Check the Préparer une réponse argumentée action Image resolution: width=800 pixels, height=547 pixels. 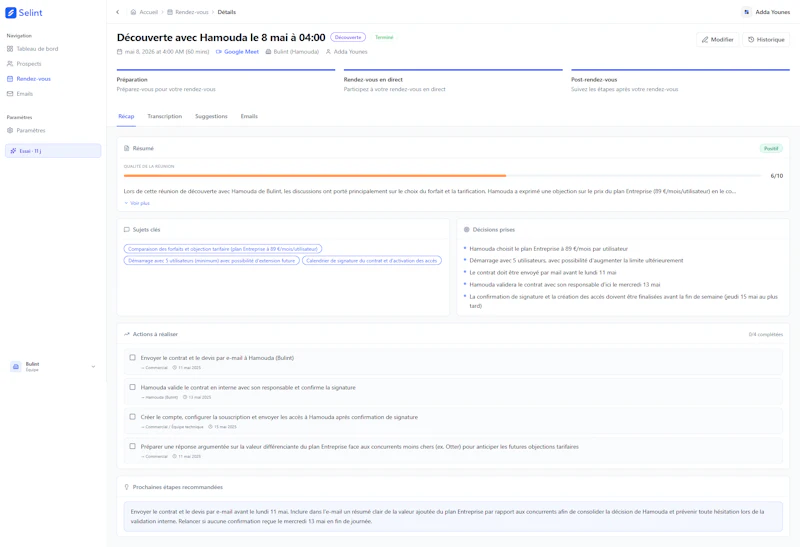[x=133, y=446]
